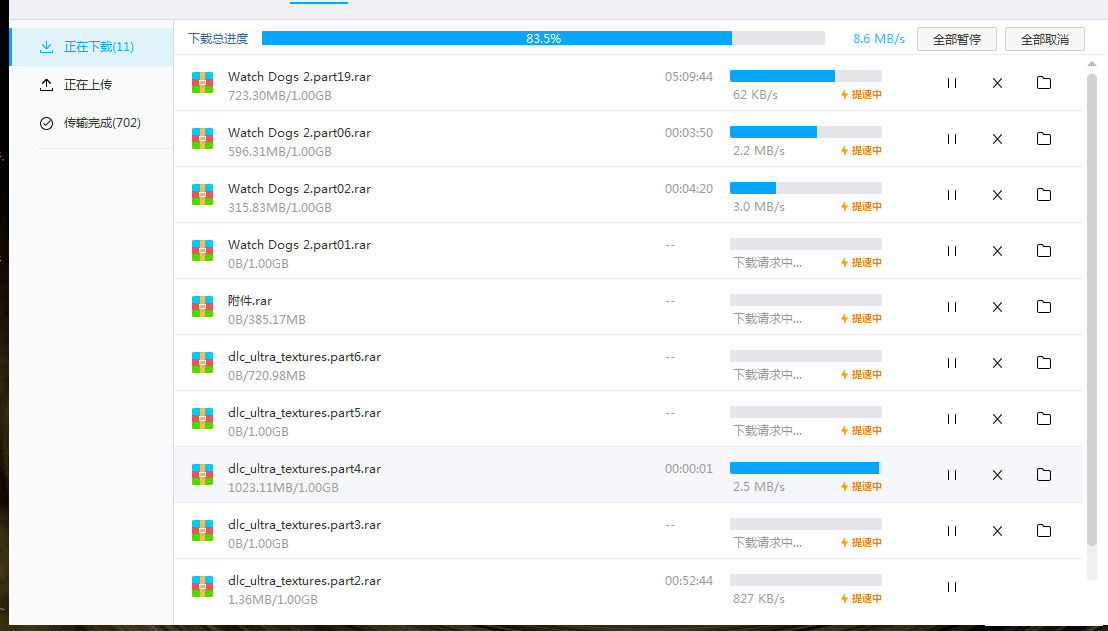Click progress bar of Watch Dogs 2.part19.rar
The image size is (1108, 631).
pyautogui.click(x=806, y=76)
